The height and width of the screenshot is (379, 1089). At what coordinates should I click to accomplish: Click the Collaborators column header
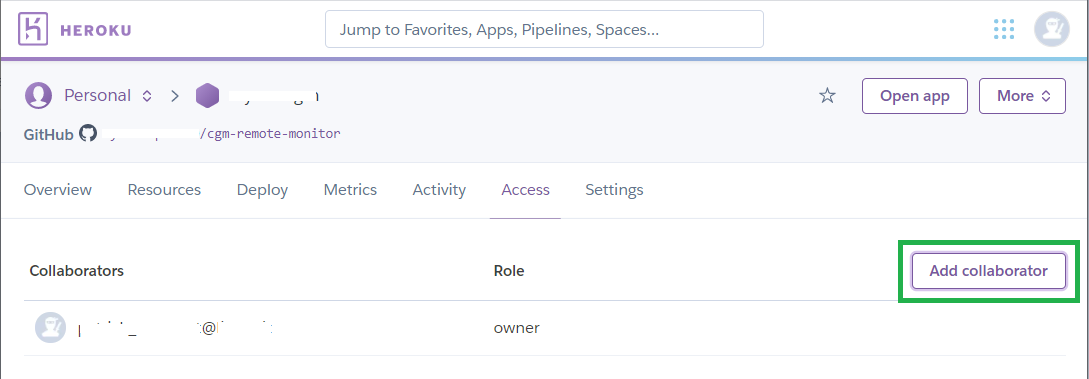click(76, 271)
